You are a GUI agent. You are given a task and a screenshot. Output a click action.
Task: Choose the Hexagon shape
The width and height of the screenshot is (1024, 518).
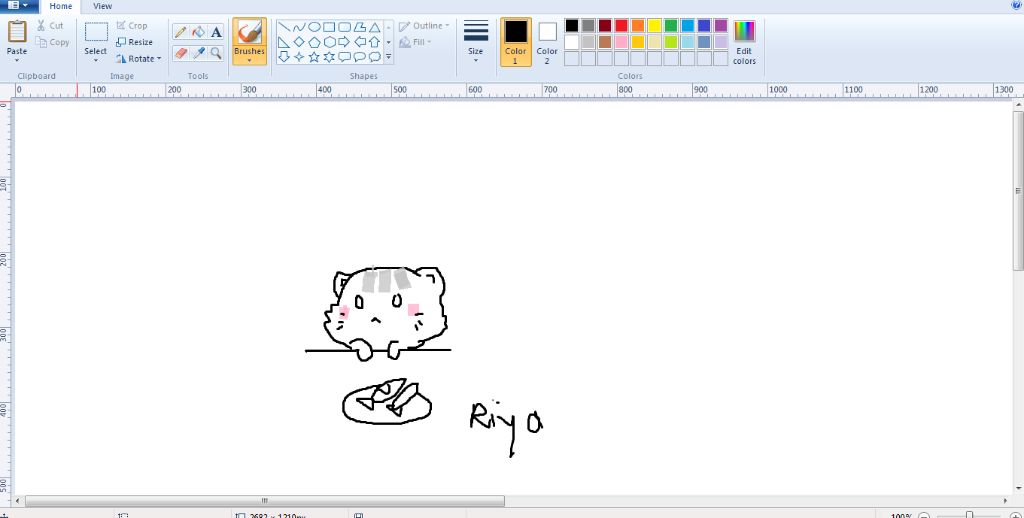329,42
